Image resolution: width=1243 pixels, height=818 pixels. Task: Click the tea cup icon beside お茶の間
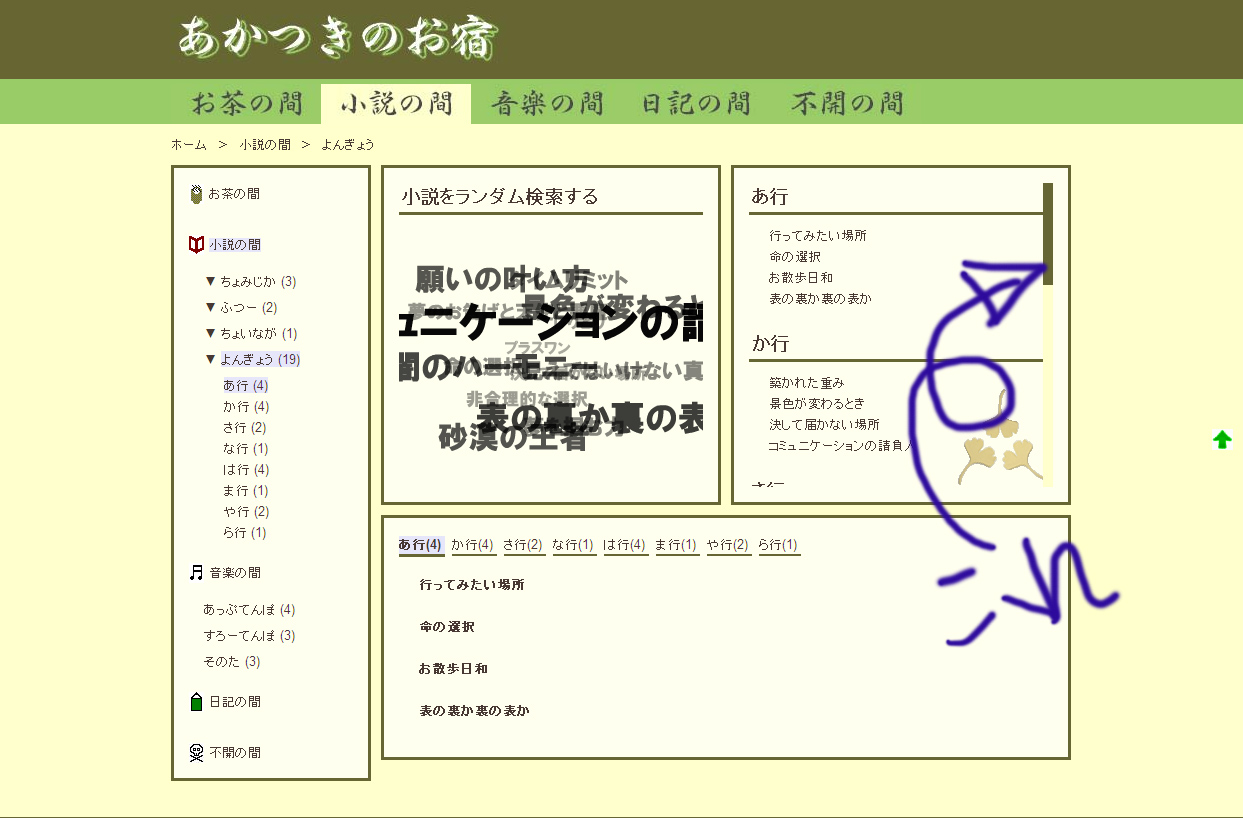click(196, 194)
